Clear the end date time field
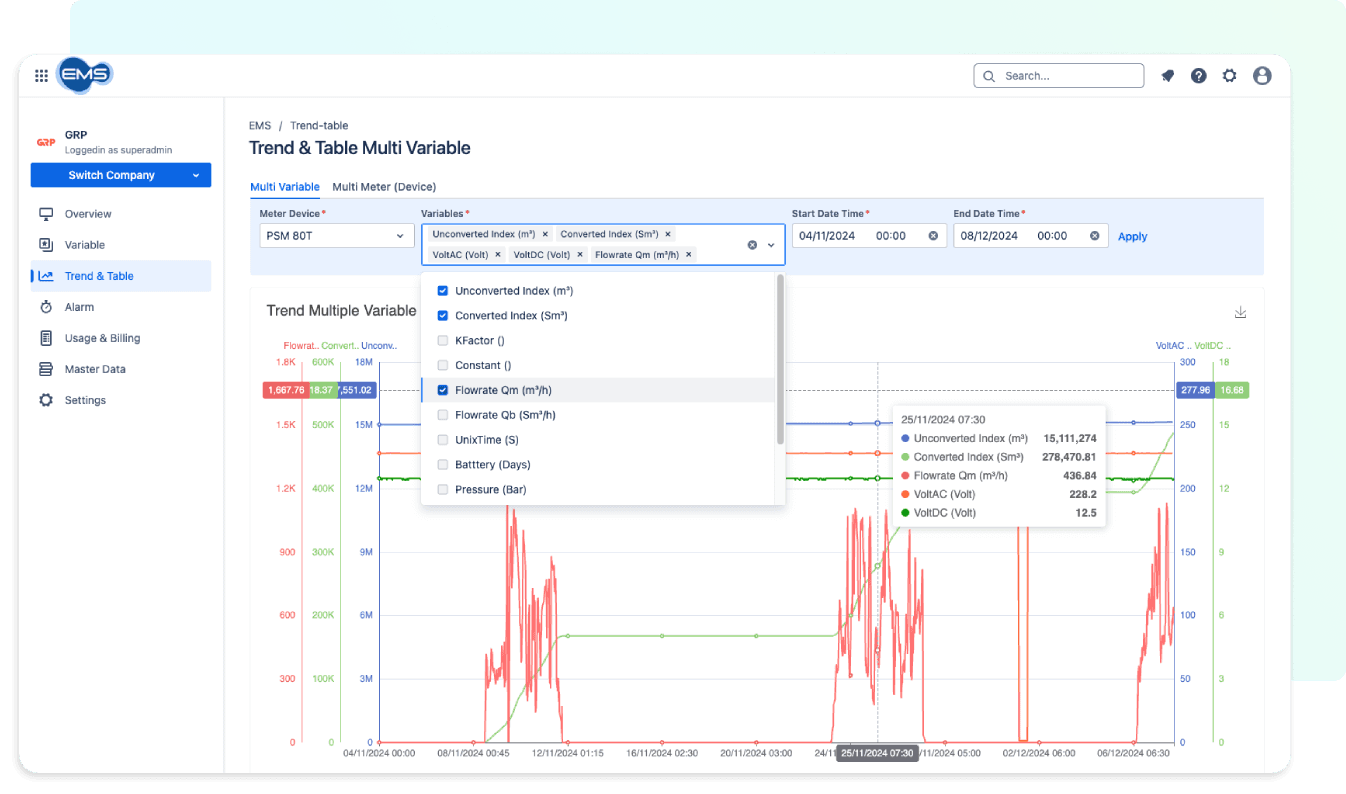Screen dimensions: 1346x794 pyautogui.click(x=1094, y=236)
